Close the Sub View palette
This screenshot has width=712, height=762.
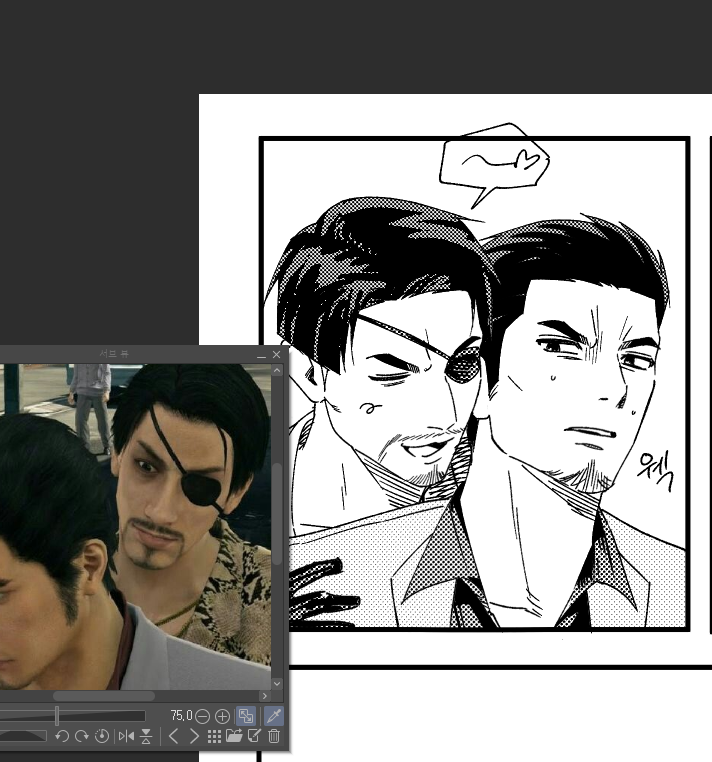click(x=277, y=355)
